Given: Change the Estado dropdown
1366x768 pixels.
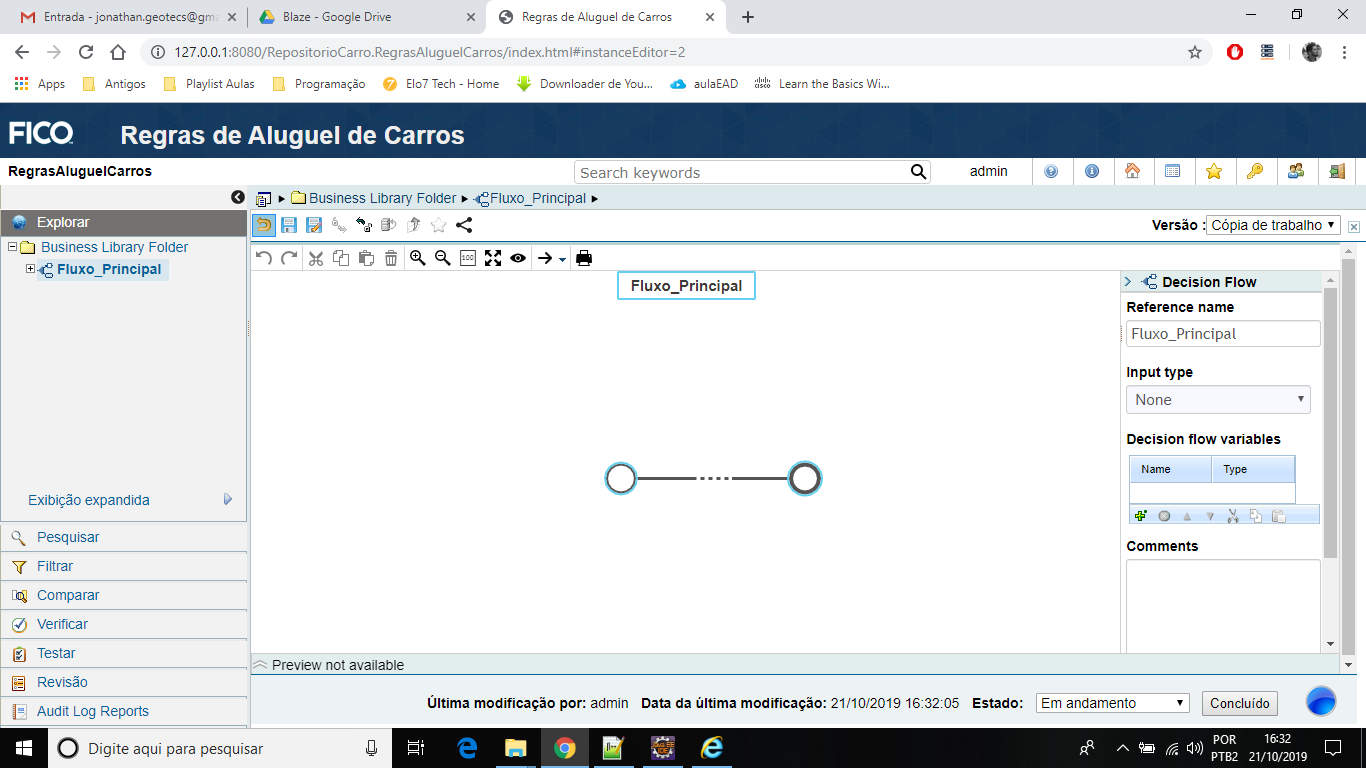Looking at the screenshot, I should (x=1111, y=703).
